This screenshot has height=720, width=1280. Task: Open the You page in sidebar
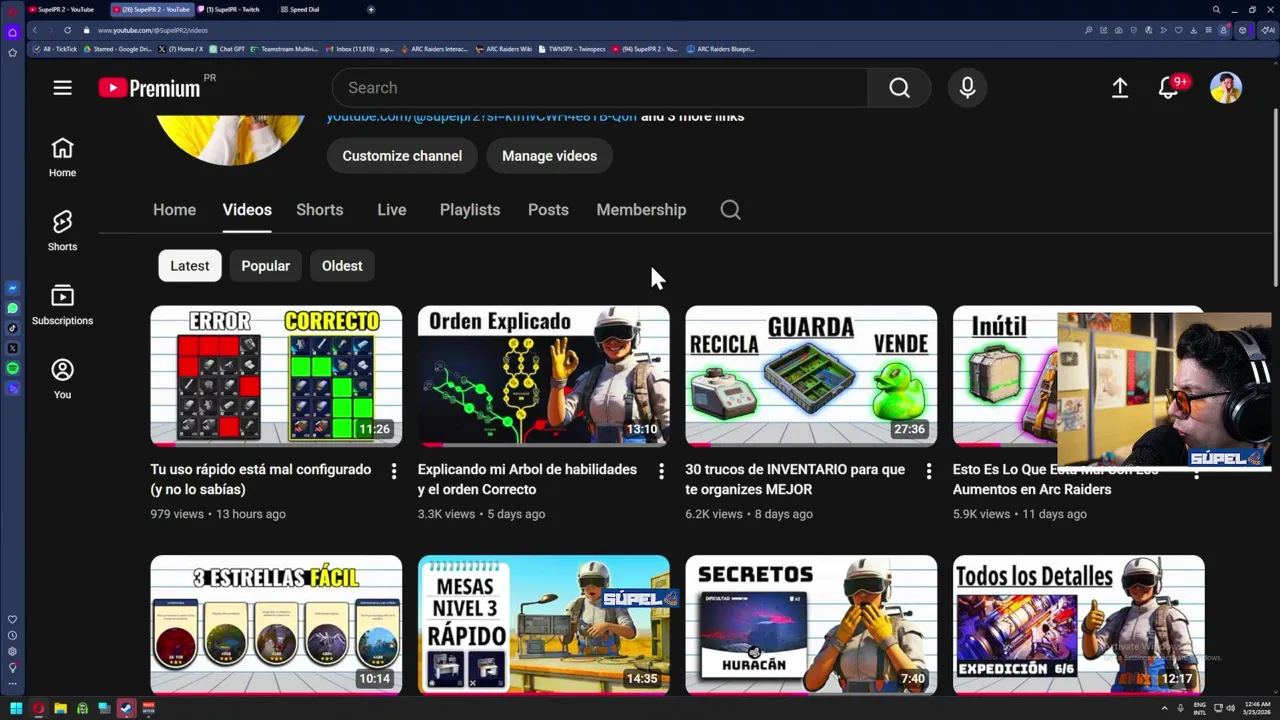pos(62,379)
